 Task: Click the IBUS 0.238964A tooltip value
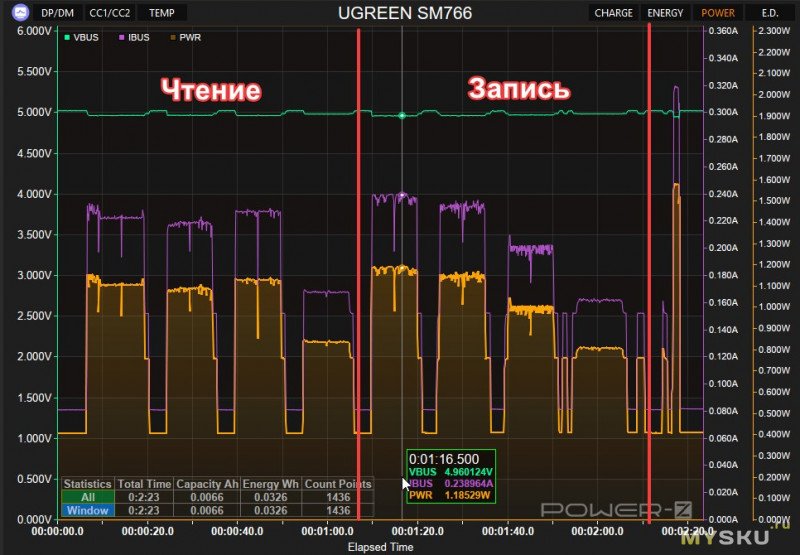click(468, 483)
